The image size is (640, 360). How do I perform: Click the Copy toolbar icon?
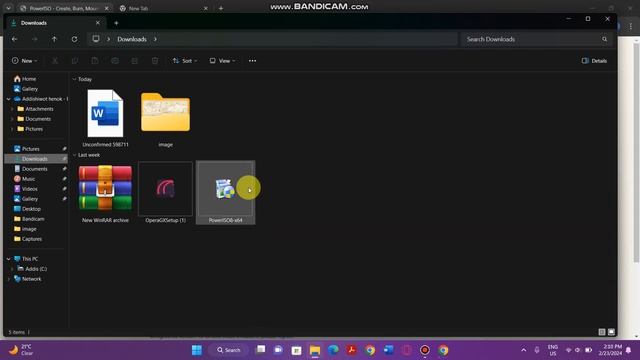pyautogui.click(x=75, y=61)
